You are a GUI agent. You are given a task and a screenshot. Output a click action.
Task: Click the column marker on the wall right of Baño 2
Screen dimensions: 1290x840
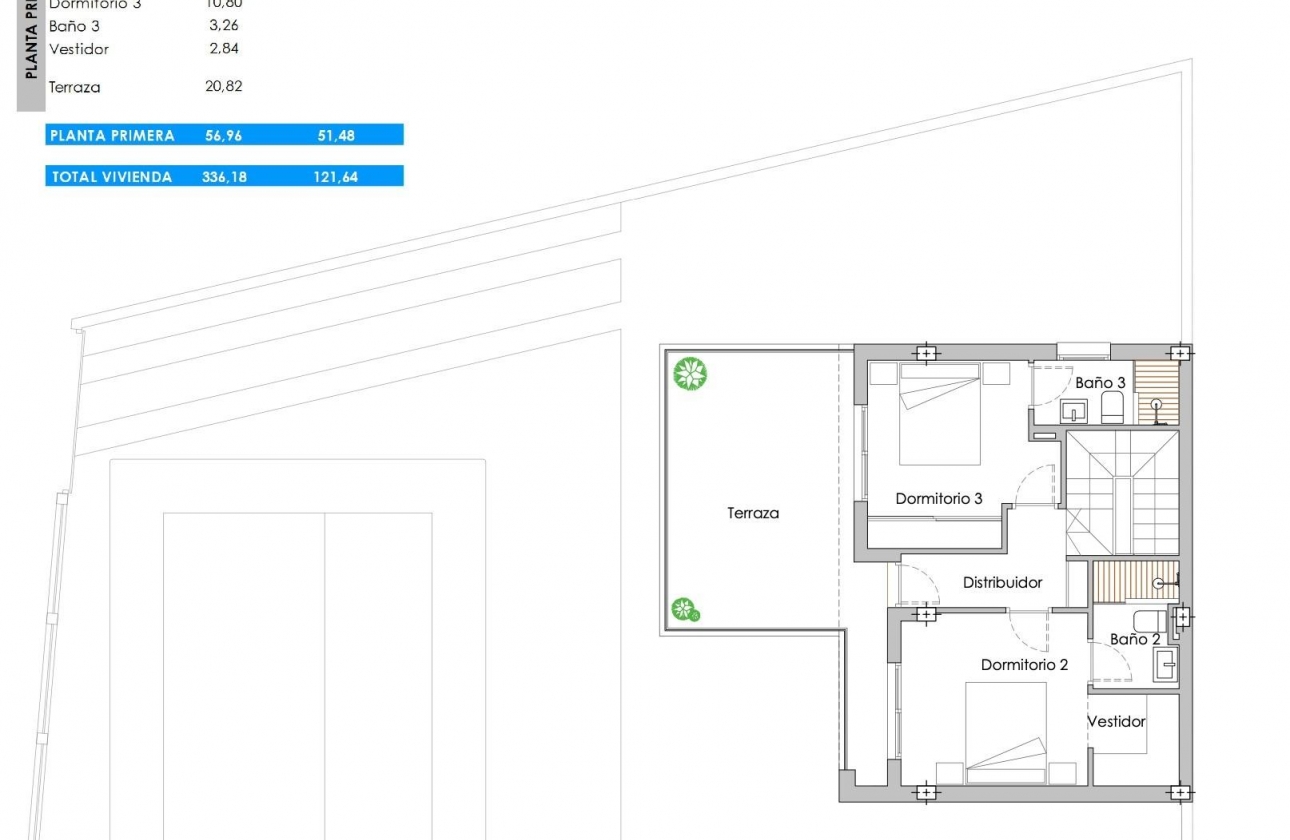(x=1181, y=618)
